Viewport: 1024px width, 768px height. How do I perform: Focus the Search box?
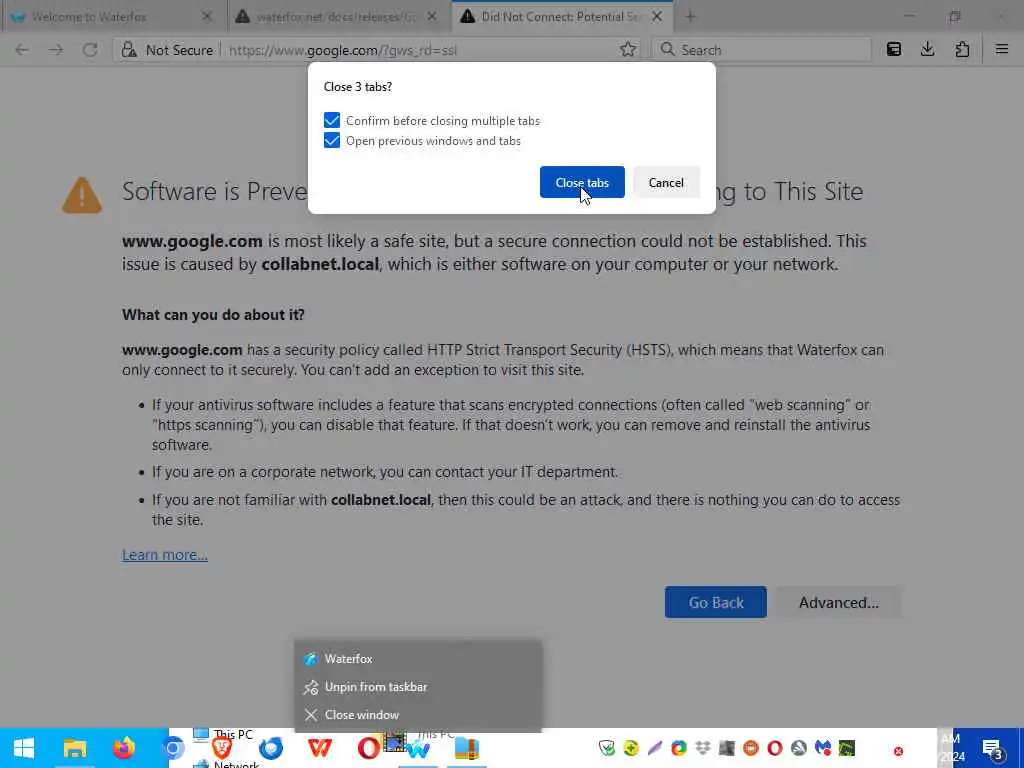pyautogui.click(x=761, y=50)
